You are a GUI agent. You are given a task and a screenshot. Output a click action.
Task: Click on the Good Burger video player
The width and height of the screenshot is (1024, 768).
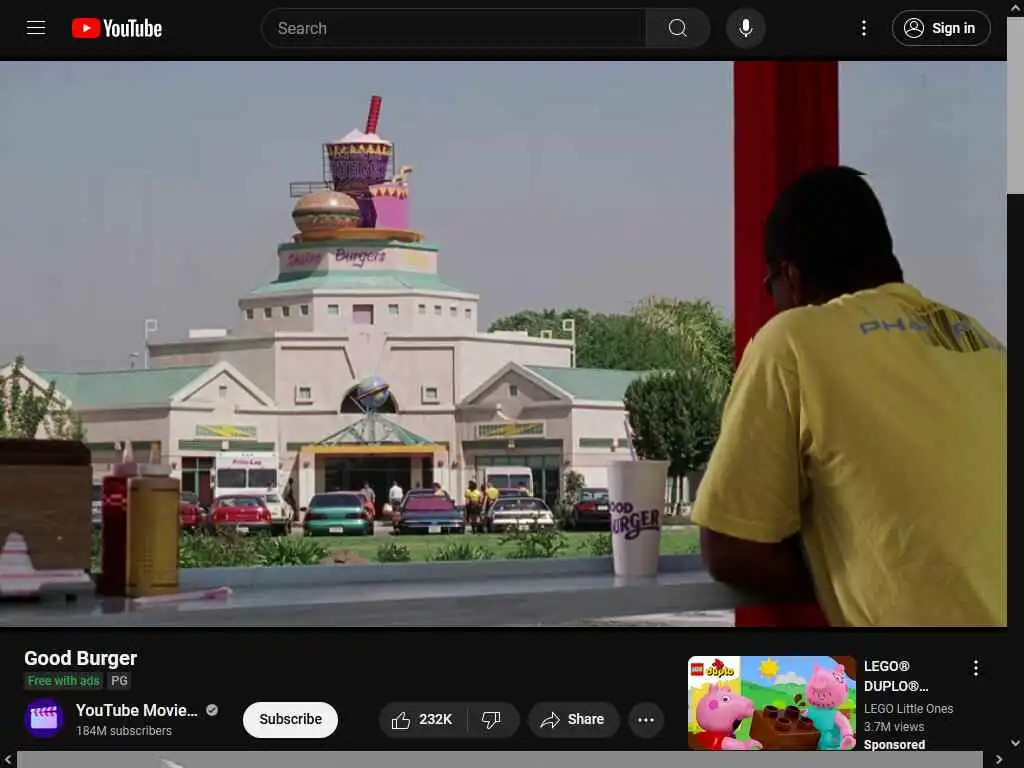pos(503,344)
